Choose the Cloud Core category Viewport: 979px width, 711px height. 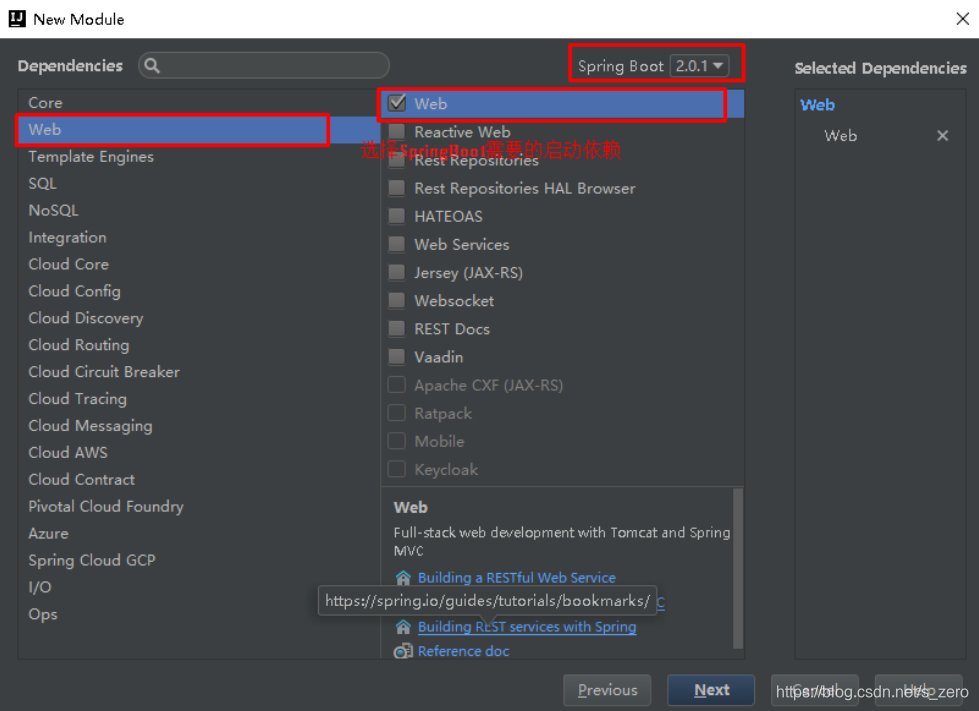pyautogui.click(x=199, y=264)
